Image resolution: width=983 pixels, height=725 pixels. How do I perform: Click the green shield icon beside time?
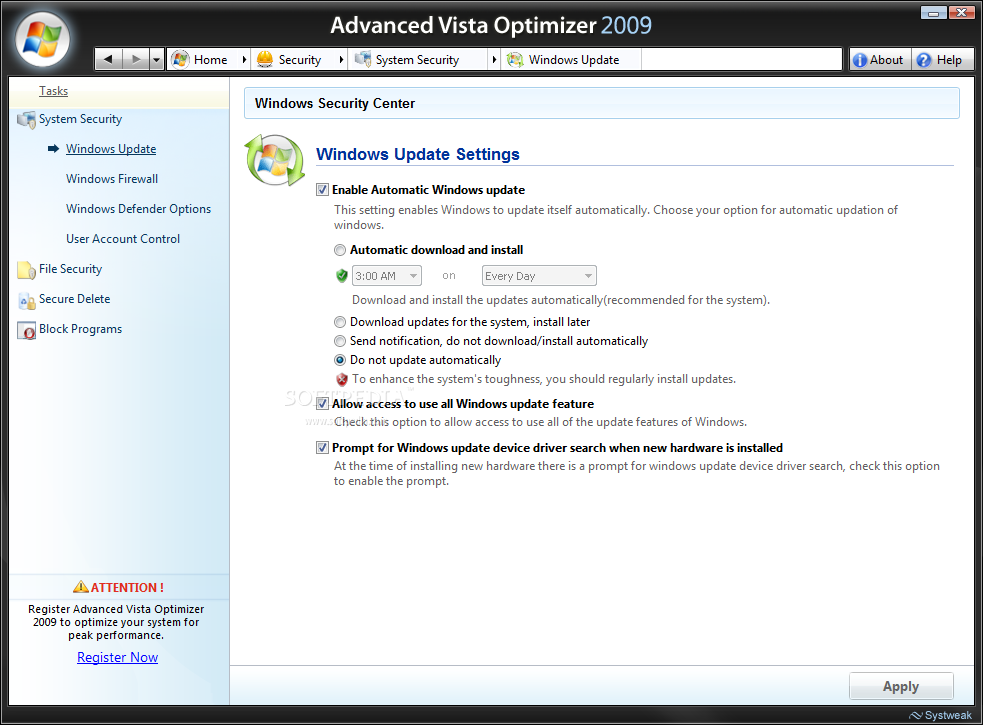[342, 275]
